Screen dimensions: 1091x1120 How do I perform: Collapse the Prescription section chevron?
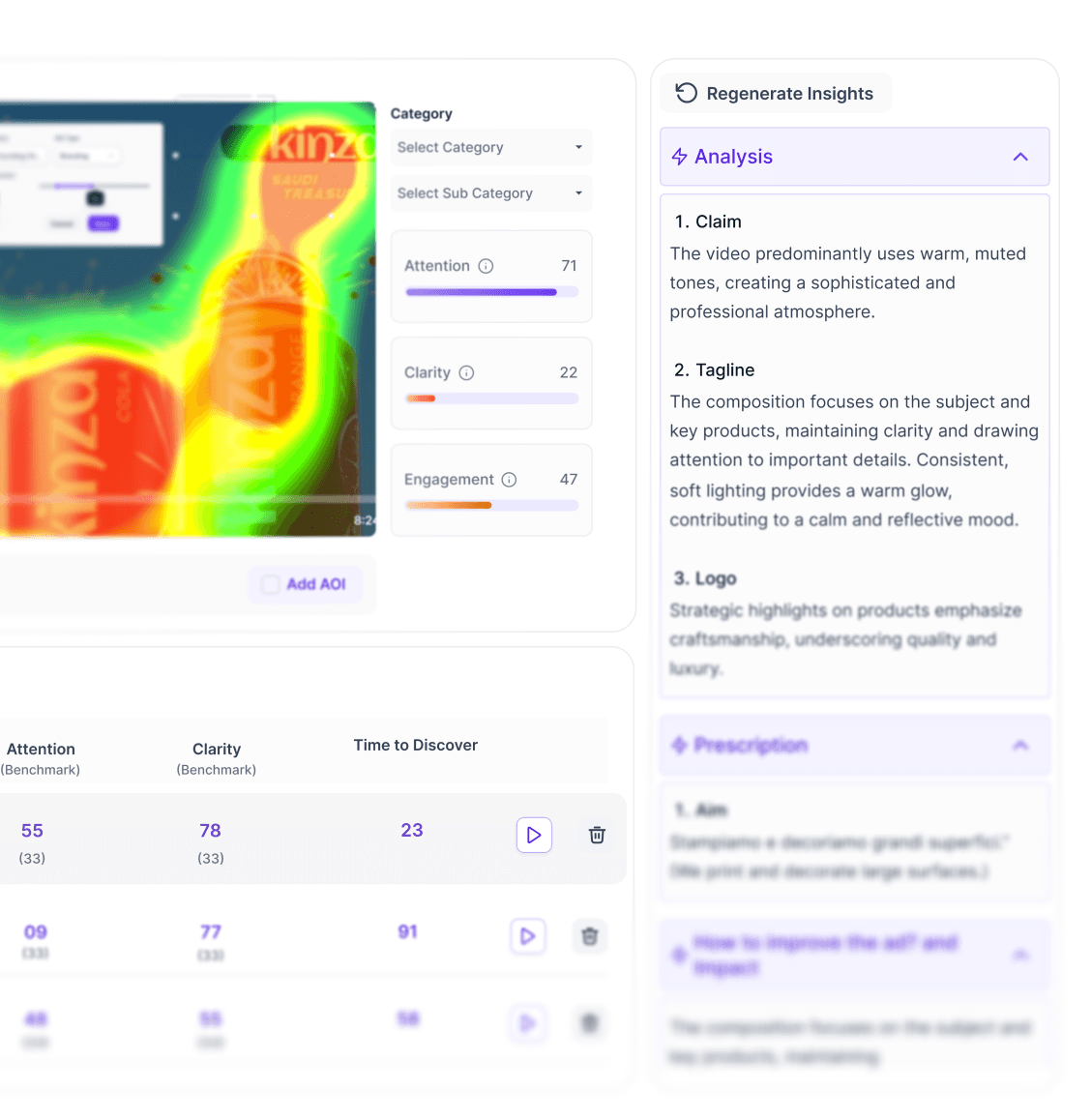click(1020, 745)
